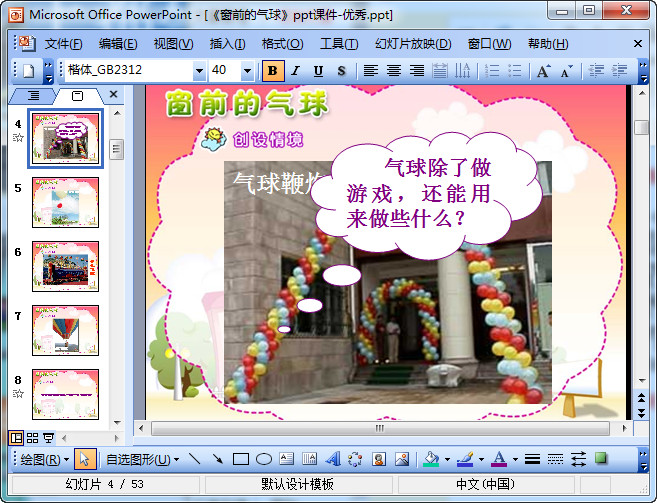Click animation star icon beside slide 8
Image resolution: width=657 pixels, height=503 pixels.
coord(18,394)
